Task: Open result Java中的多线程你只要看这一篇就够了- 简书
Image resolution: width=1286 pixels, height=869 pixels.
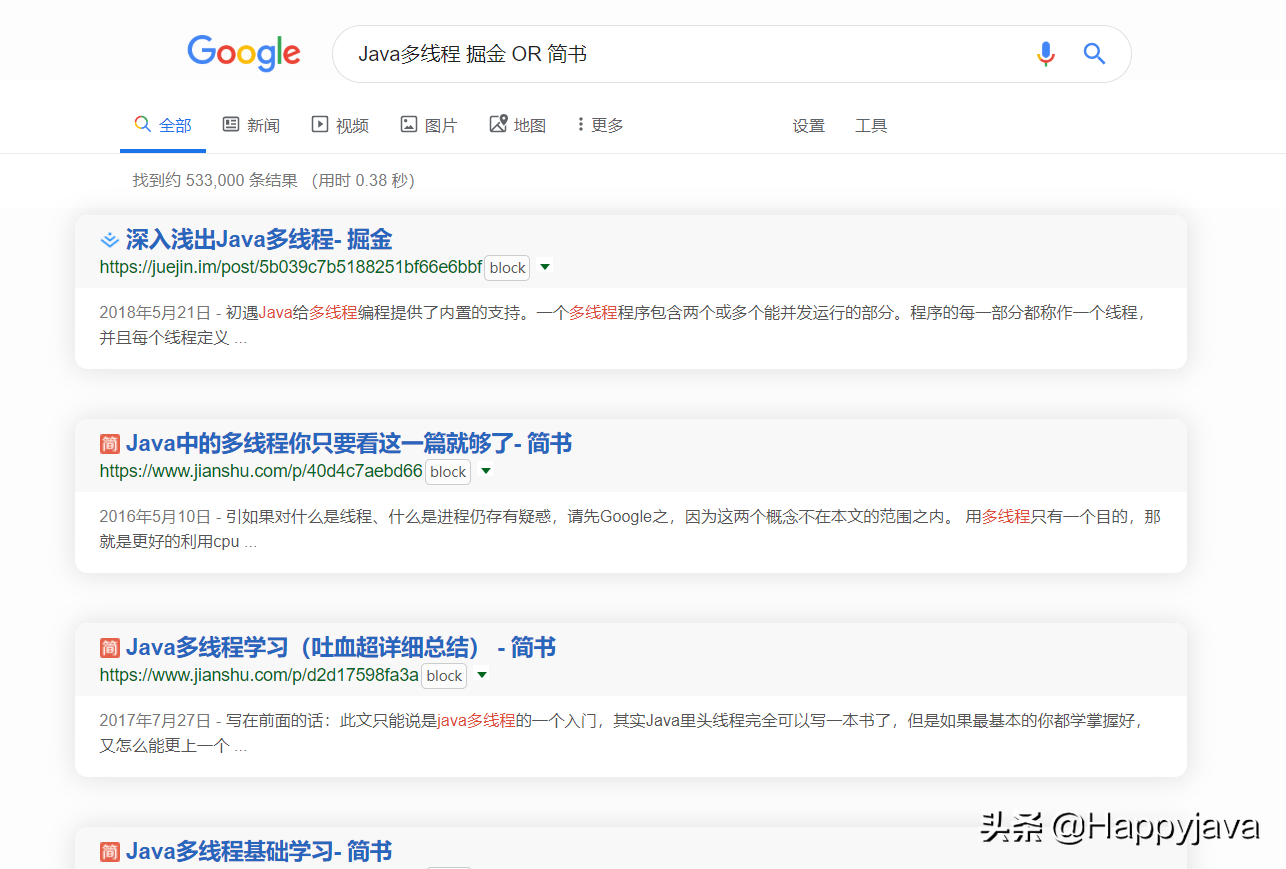Action: tap(349, 444)
